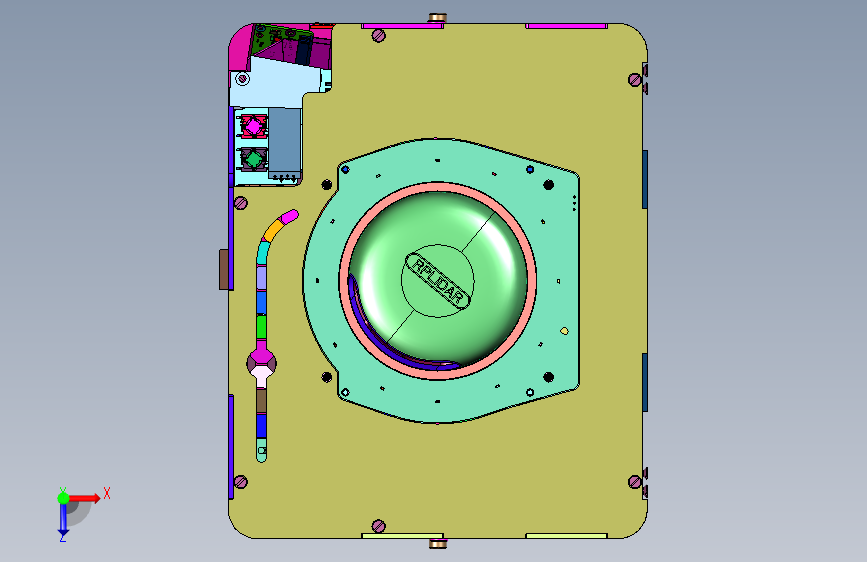
Task: Pick the lavender cable segment
Action: (x=261, y=278)
